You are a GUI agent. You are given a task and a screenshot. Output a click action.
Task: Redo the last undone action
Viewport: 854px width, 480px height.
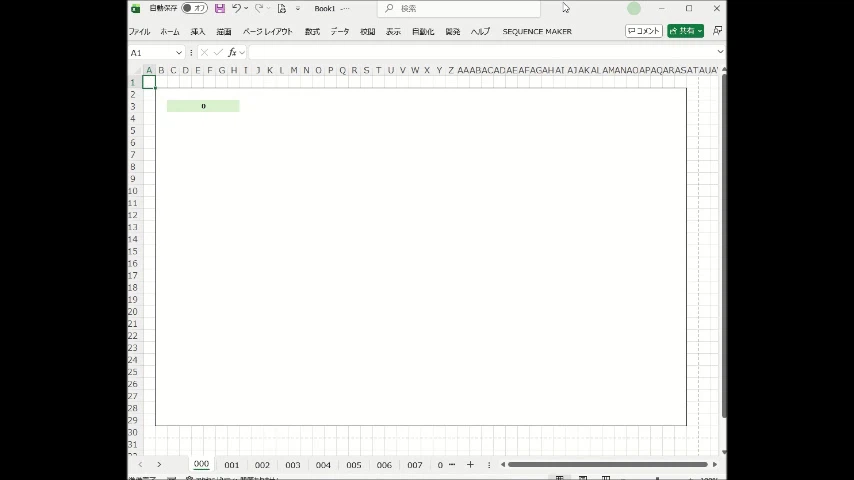(x=259, y=8)
